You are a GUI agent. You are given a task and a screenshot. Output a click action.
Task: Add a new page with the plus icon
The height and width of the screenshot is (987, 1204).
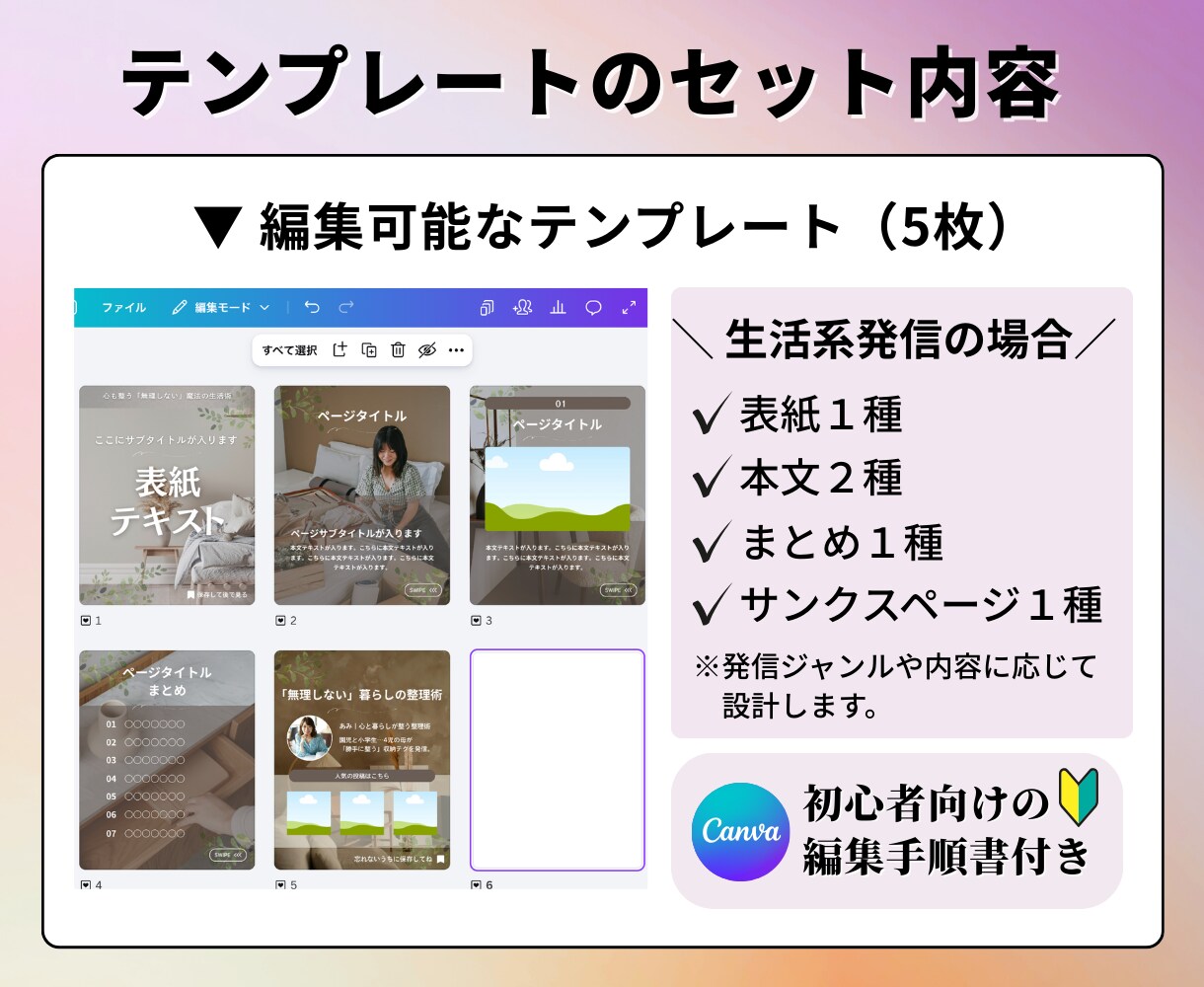pyautogui.click(x=339, y=350)
